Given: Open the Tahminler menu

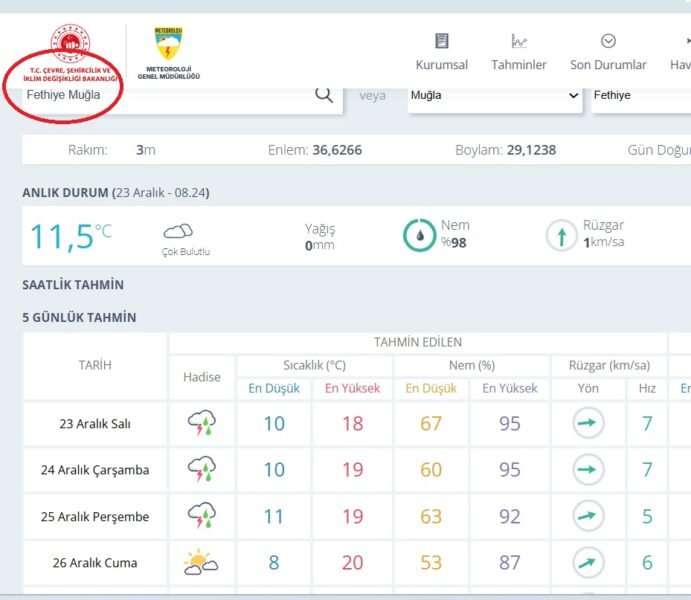Looking at the screenshot, I should [x=519, y=65].
